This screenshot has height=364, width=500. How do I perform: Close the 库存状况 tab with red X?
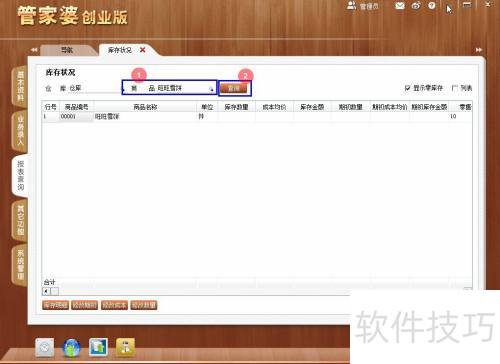143,50
